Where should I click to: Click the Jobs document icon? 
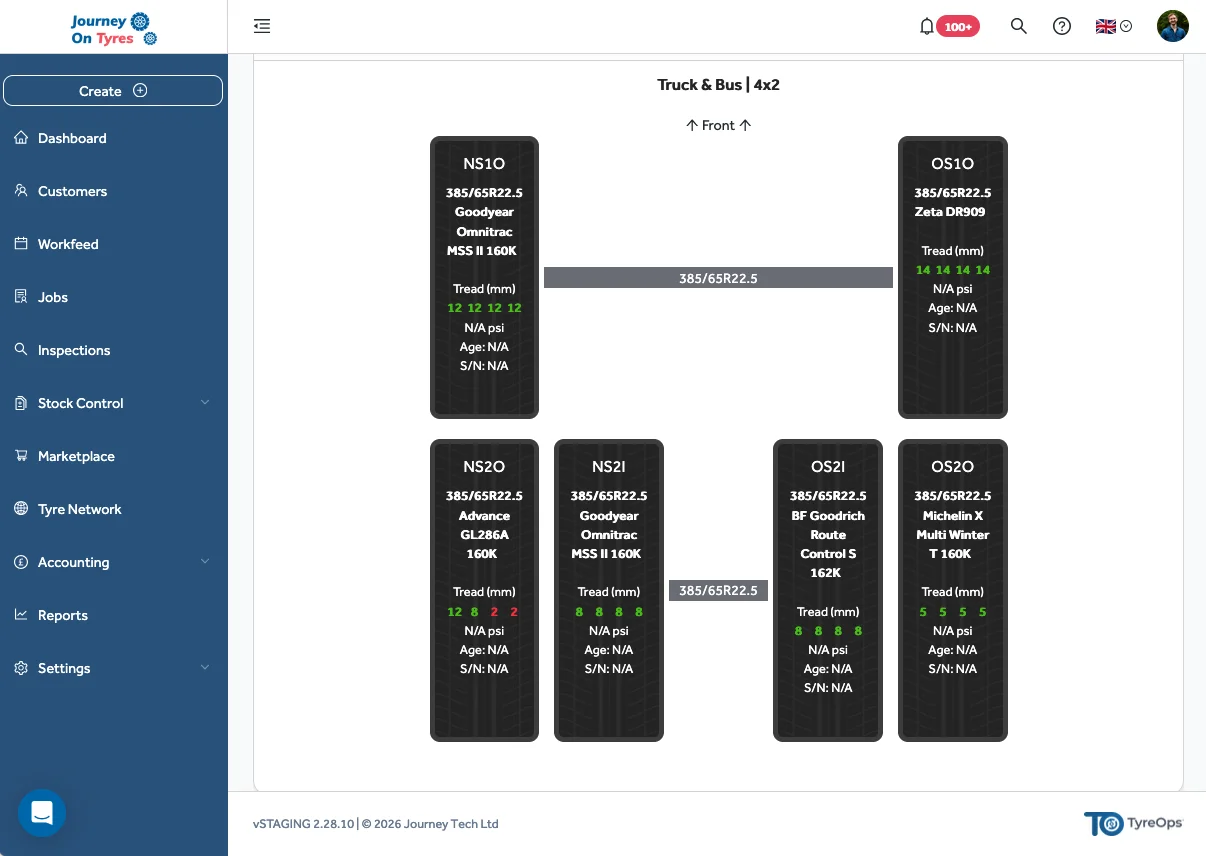pos(21,297)
